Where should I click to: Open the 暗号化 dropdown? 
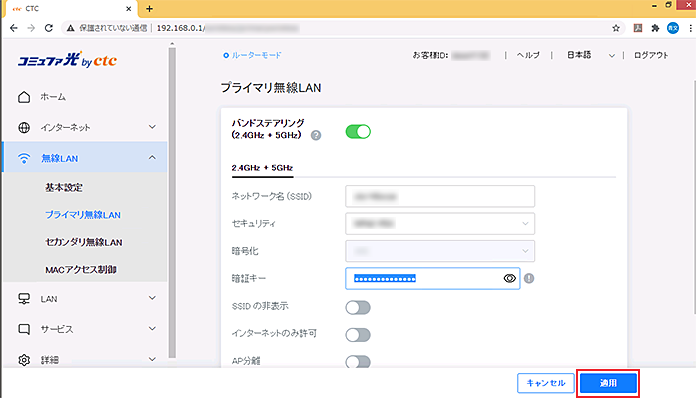(440, 251)
